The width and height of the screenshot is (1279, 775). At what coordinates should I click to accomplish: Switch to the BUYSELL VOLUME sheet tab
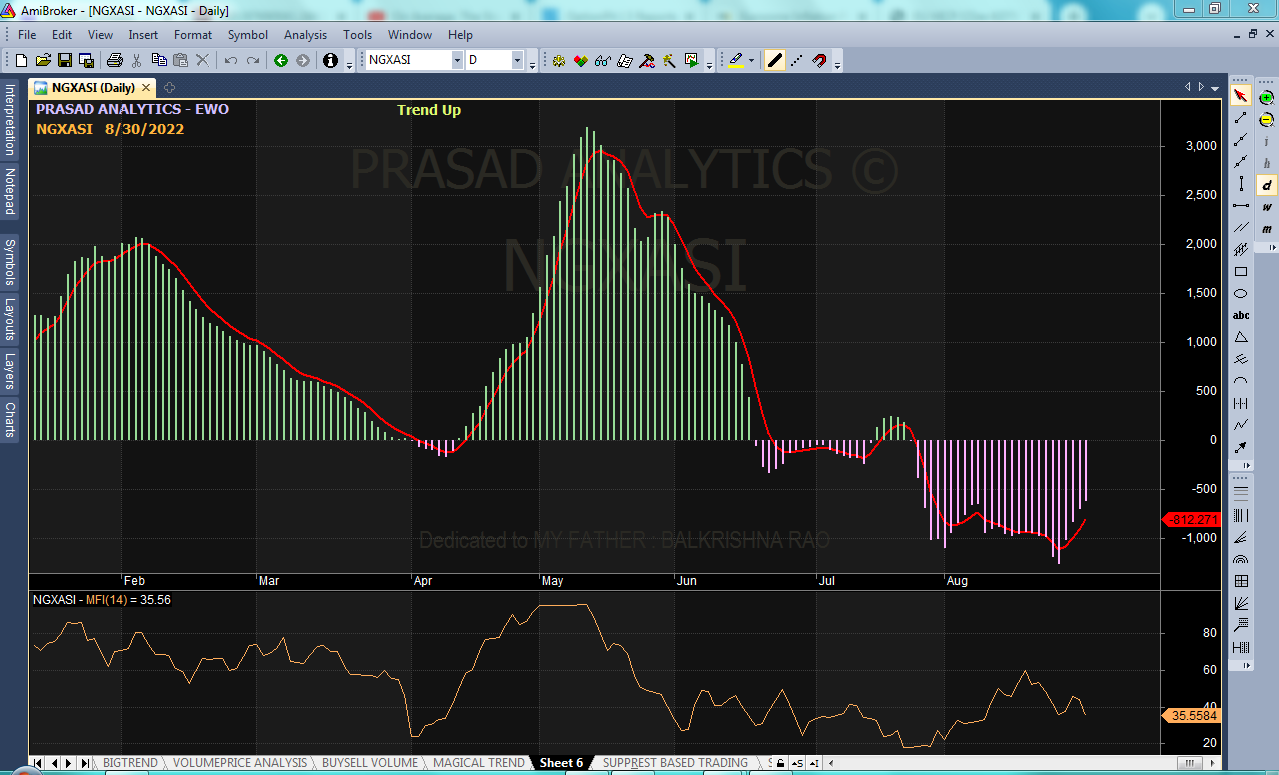pyautogui.click(x=370, y=763)
